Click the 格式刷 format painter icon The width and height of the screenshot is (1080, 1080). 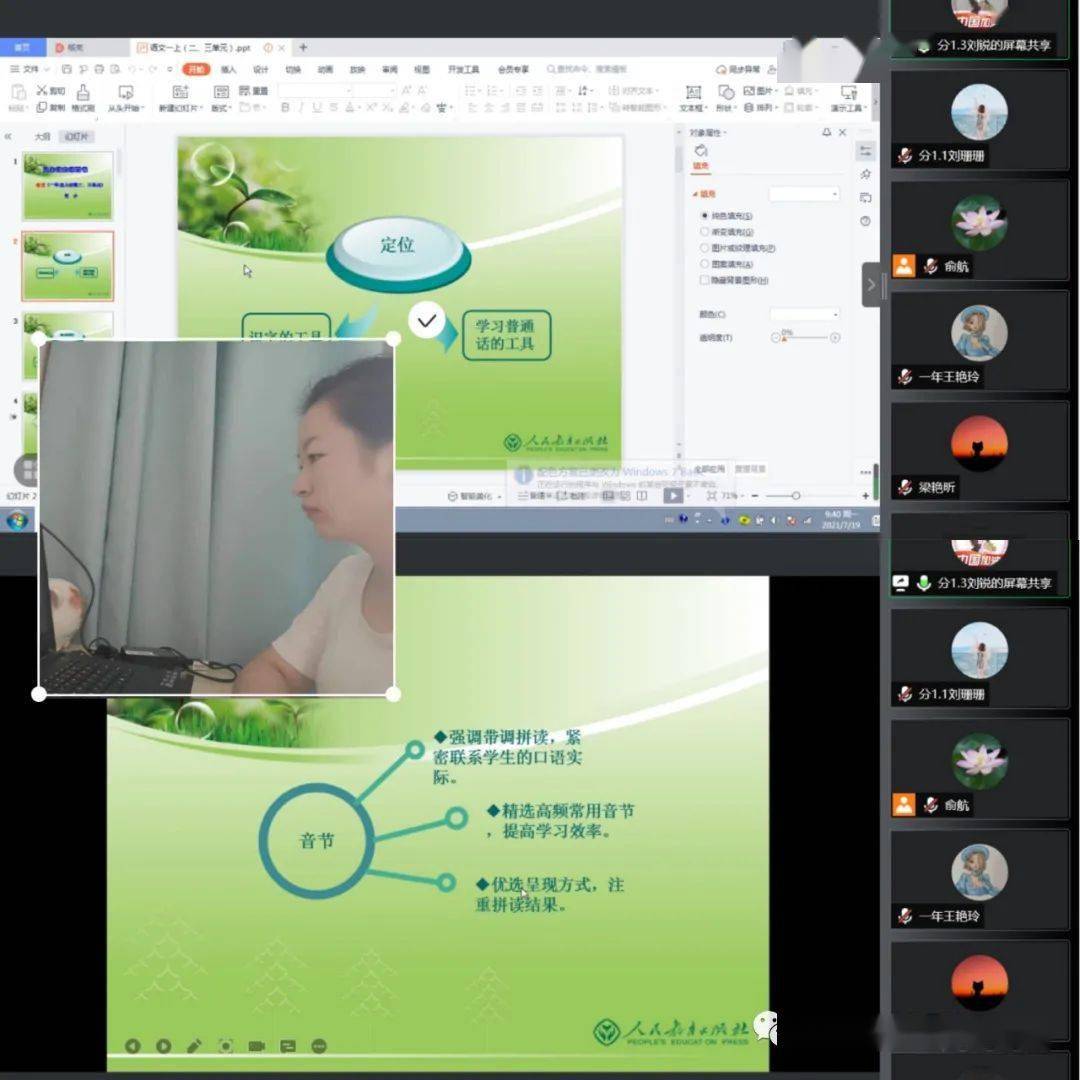click(83, 92)
